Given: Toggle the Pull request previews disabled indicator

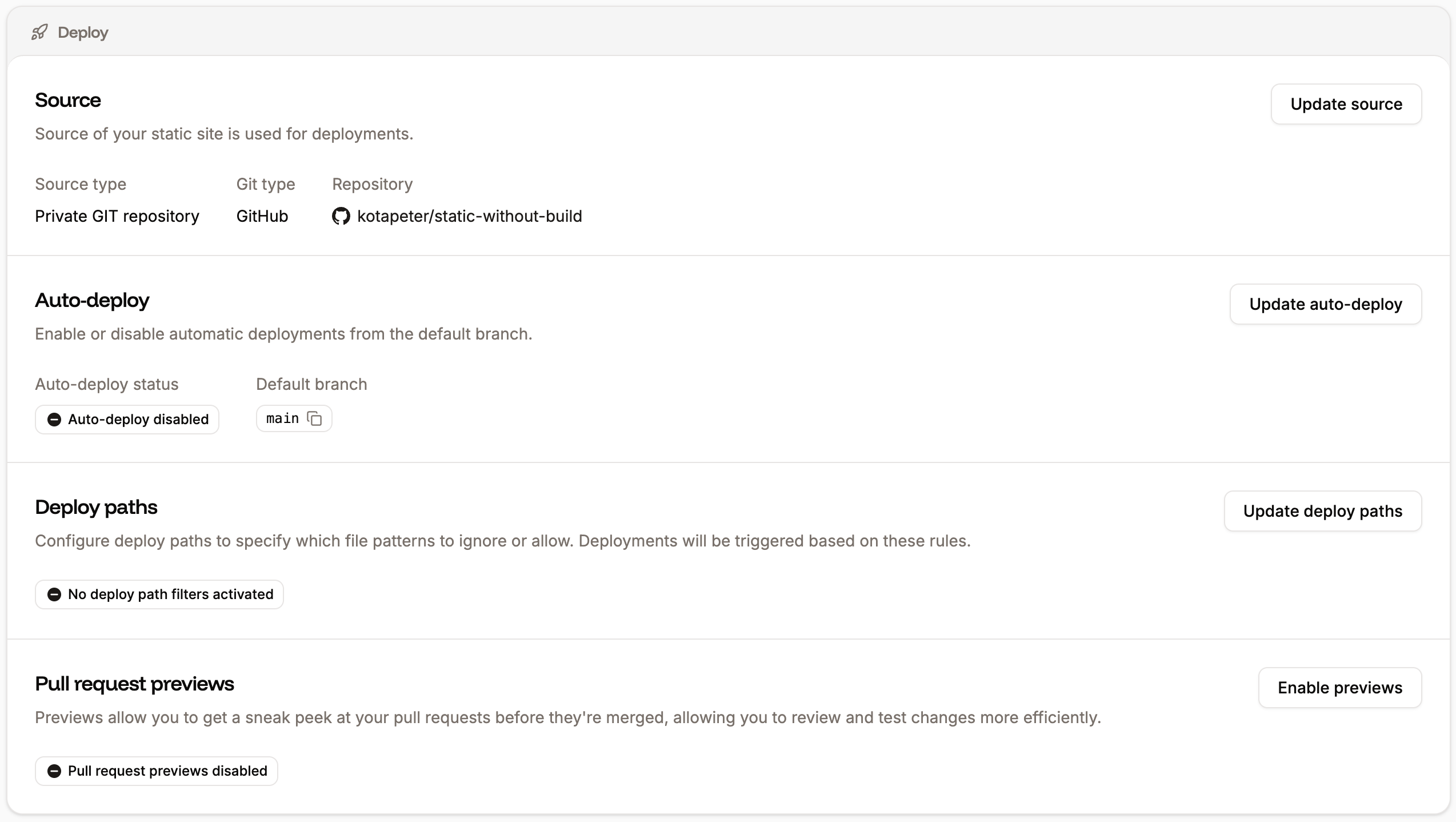Looking at the screenshot, I should (x=155, y=771).
